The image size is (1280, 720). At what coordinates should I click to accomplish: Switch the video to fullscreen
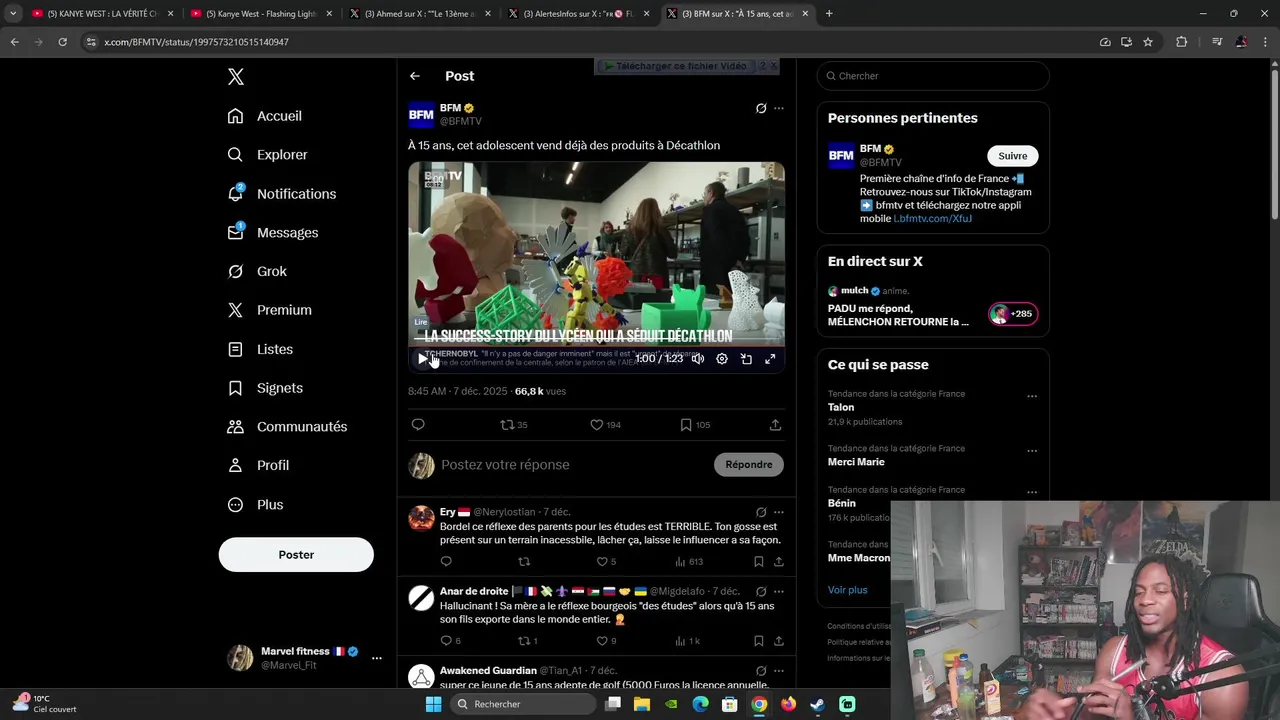pyautogui.click(x=770, y=359)
